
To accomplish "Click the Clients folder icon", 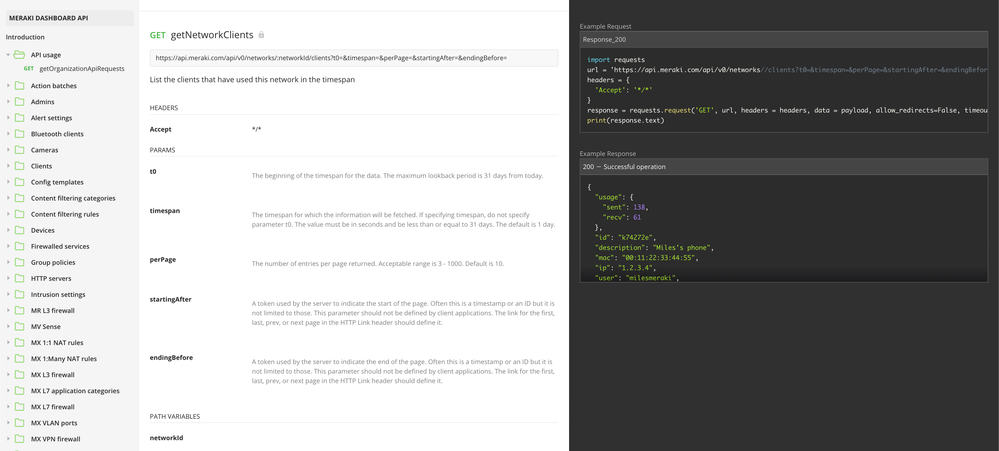I will click(x=19, y=166).
